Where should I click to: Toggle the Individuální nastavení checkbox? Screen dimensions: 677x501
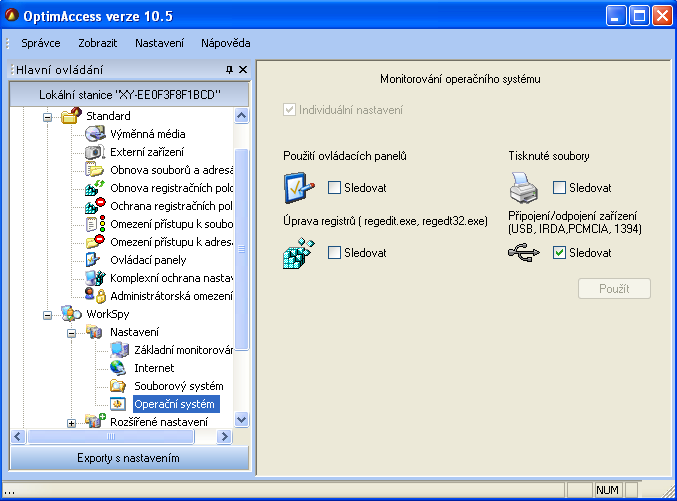pos(289,110)
